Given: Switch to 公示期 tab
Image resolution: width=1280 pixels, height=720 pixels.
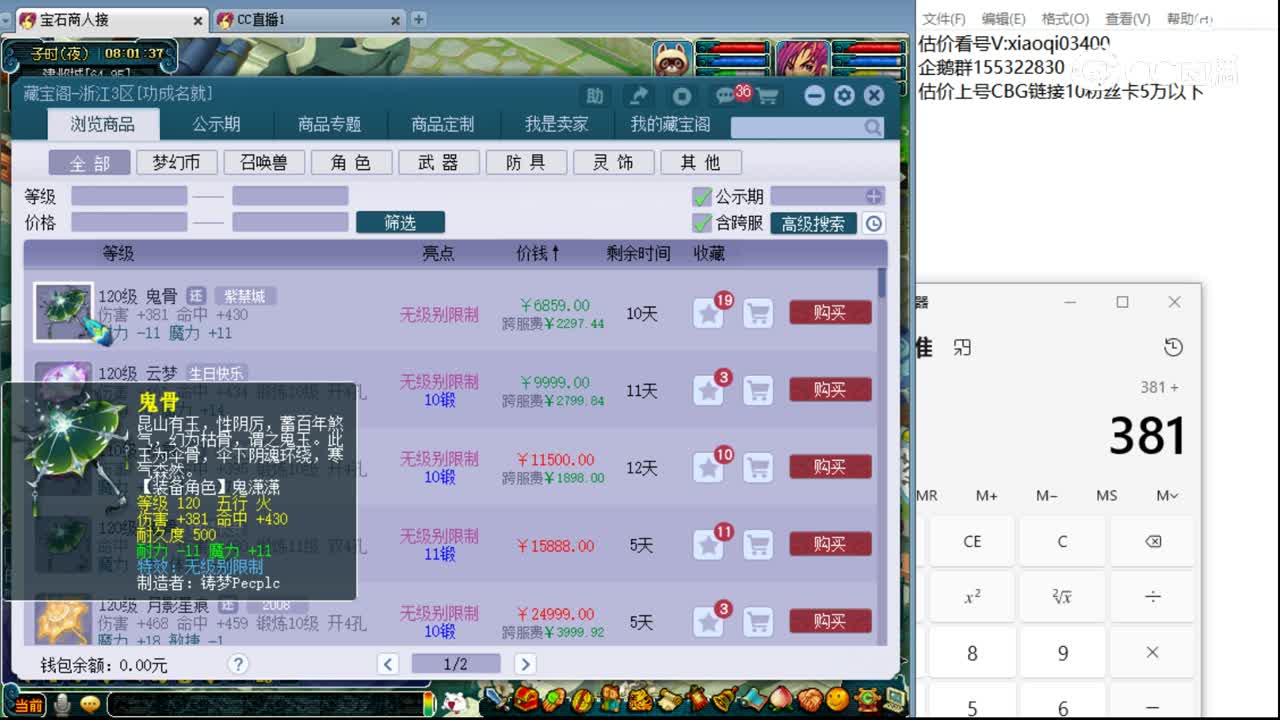Looking at the screenshot, I should tap(216, 124).
